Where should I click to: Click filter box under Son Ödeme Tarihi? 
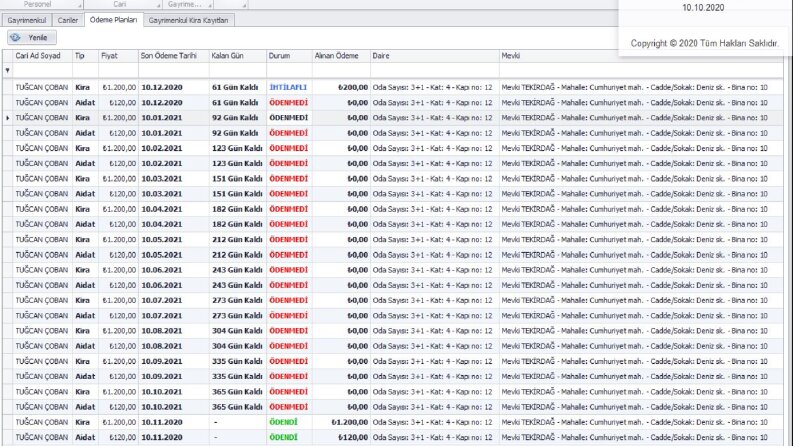[173, 70]
